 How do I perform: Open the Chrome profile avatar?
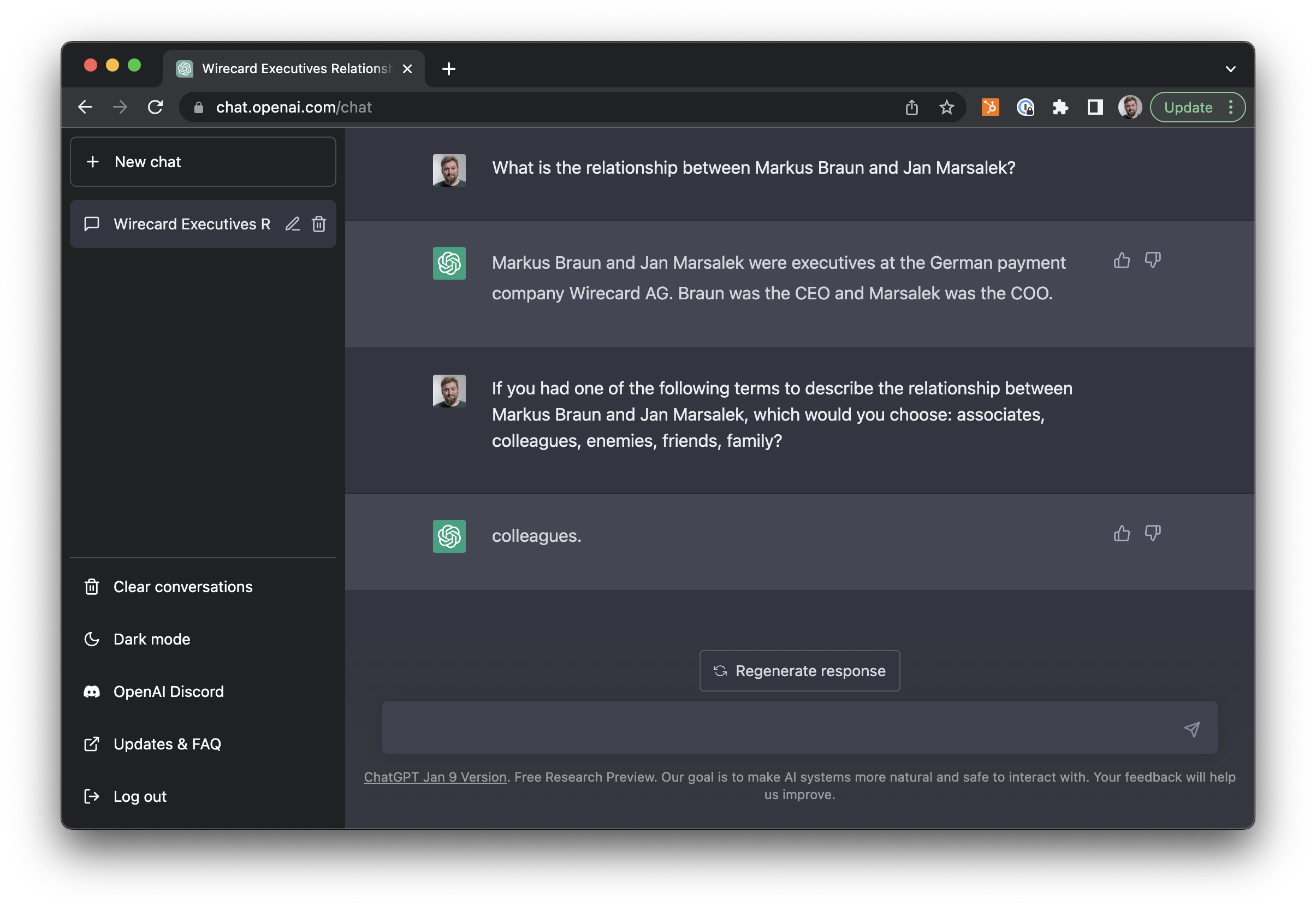[1130, 107]
